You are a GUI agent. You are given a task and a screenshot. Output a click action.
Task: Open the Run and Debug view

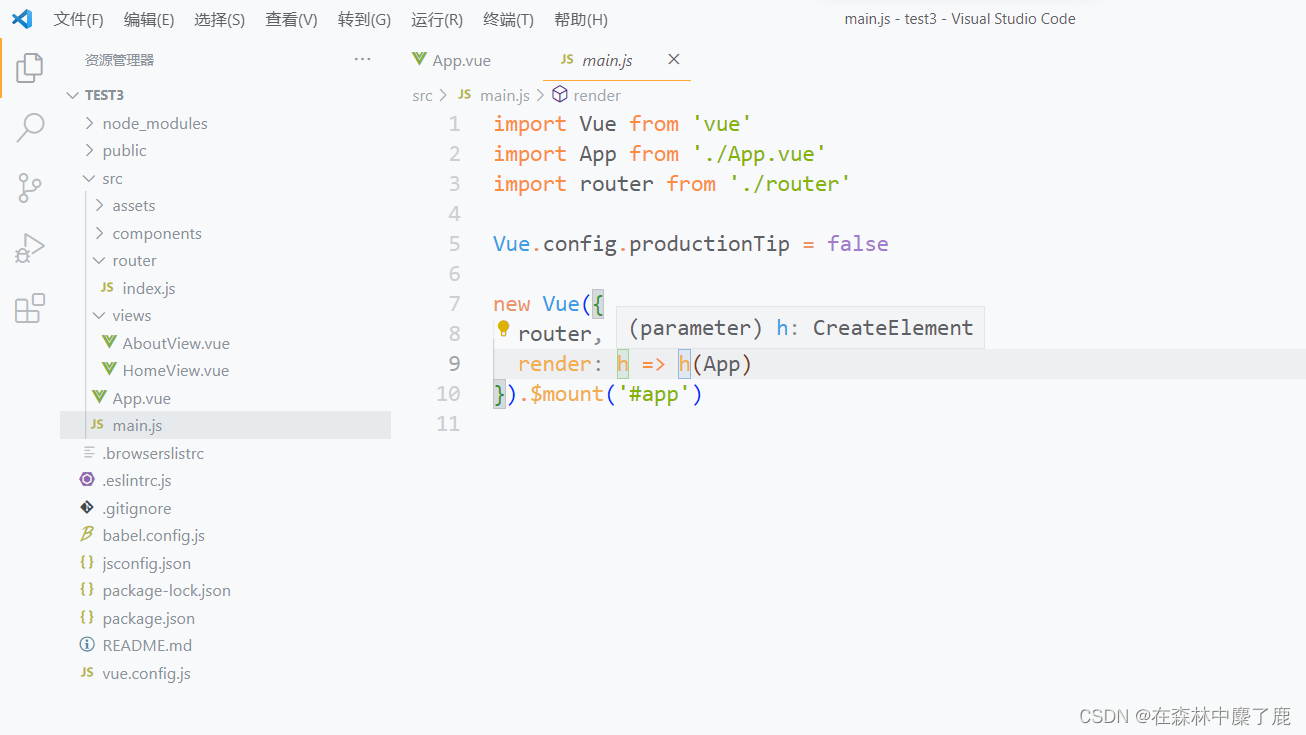point(30,248)
